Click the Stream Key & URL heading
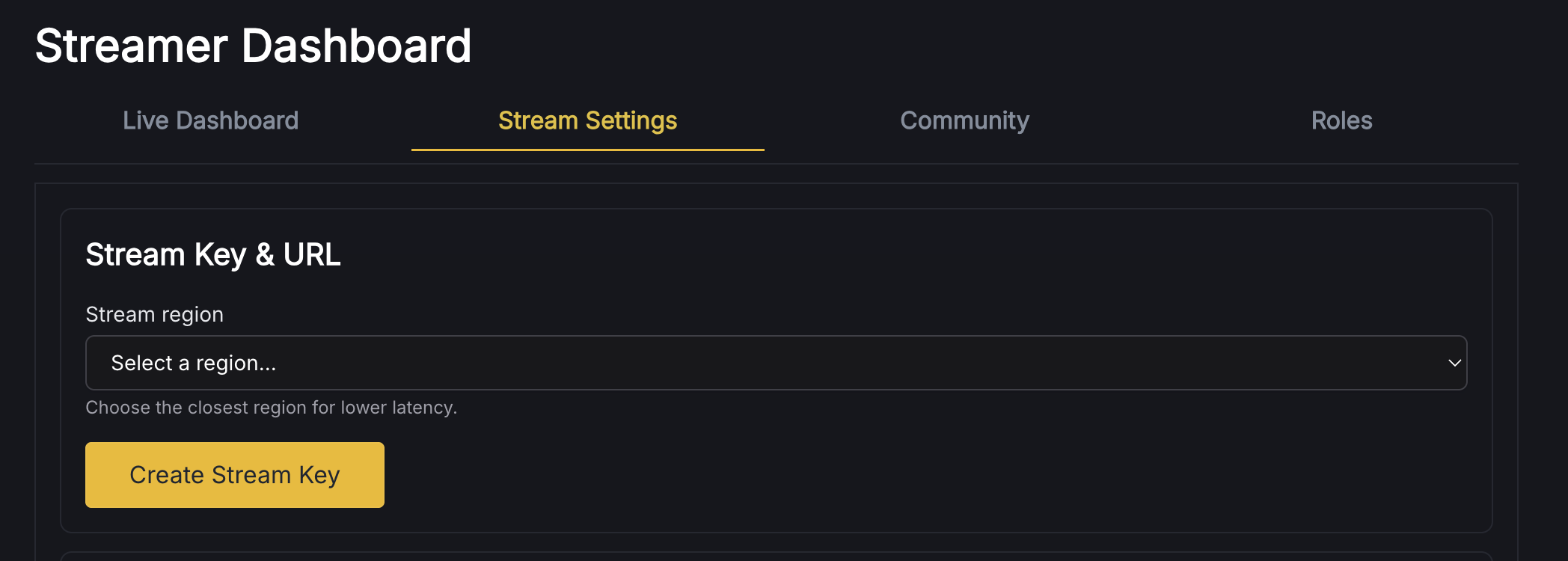Viewport: 1568px width, 561px height. click(x=212, y=254)
